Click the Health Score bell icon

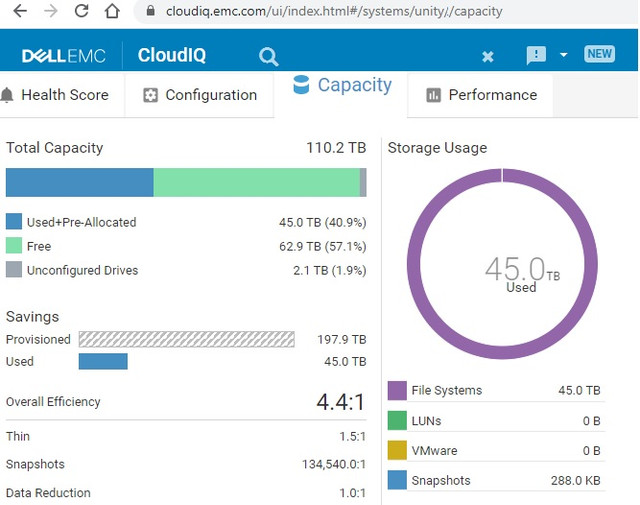[7, 95]
